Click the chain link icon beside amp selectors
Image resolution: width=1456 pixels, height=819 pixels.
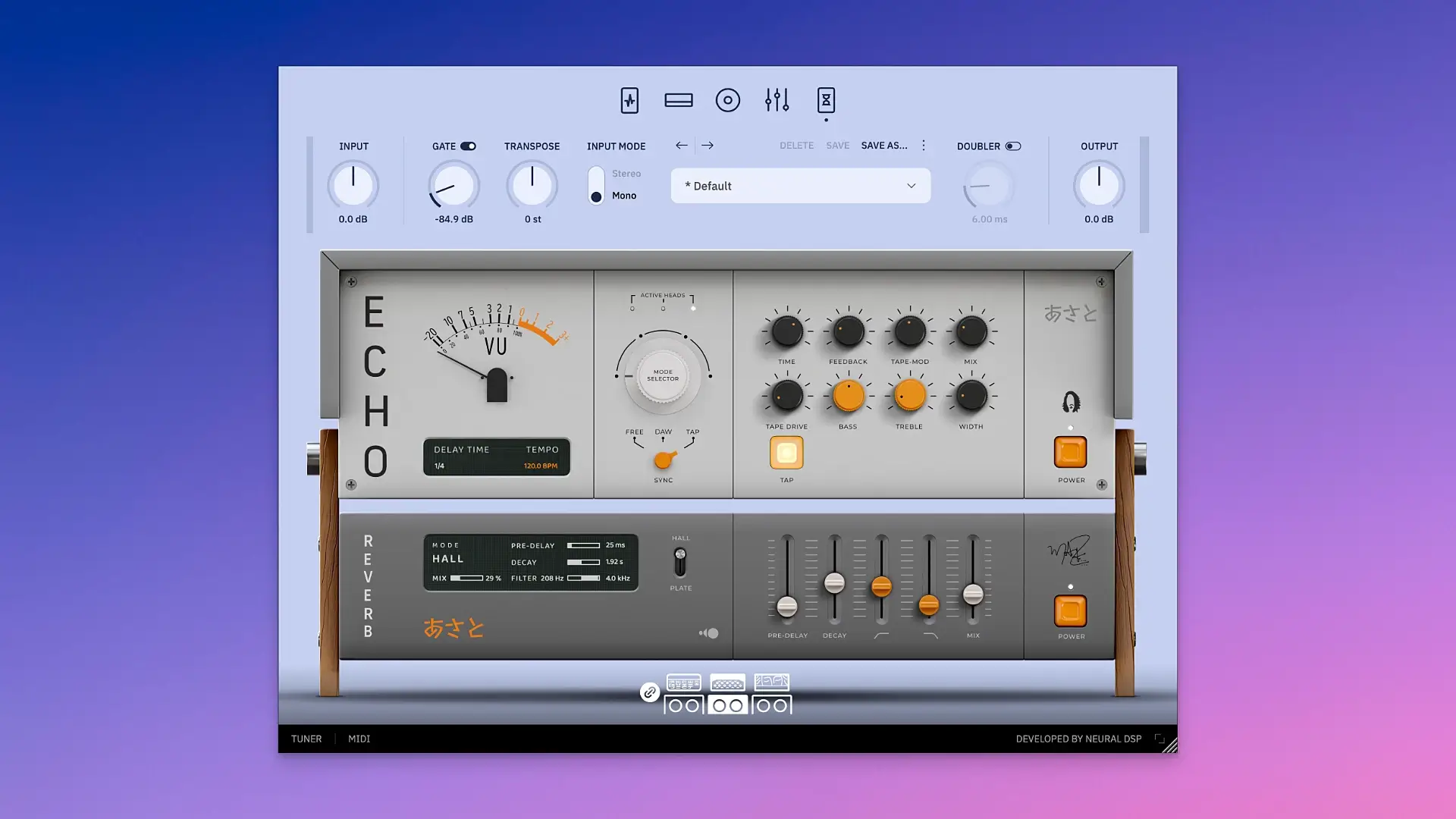coord(649,692)
